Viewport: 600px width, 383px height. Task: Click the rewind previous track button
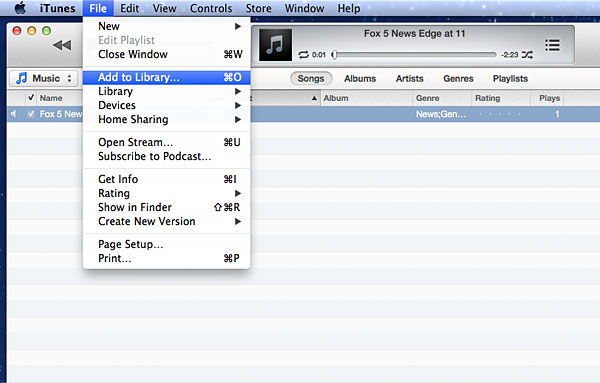click(x=62, y=45)
